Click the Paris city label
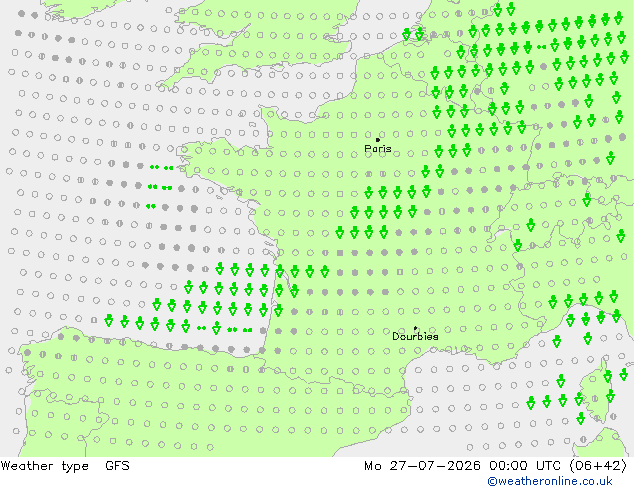The height and width of the screenshot is (490, 634). 378,149
